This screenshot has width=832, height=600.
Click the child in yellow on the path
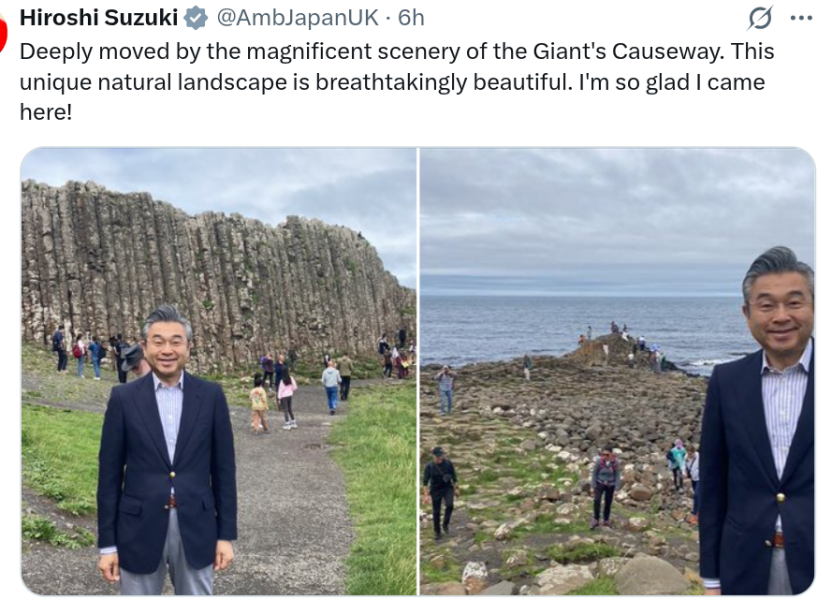pos(258,405)
